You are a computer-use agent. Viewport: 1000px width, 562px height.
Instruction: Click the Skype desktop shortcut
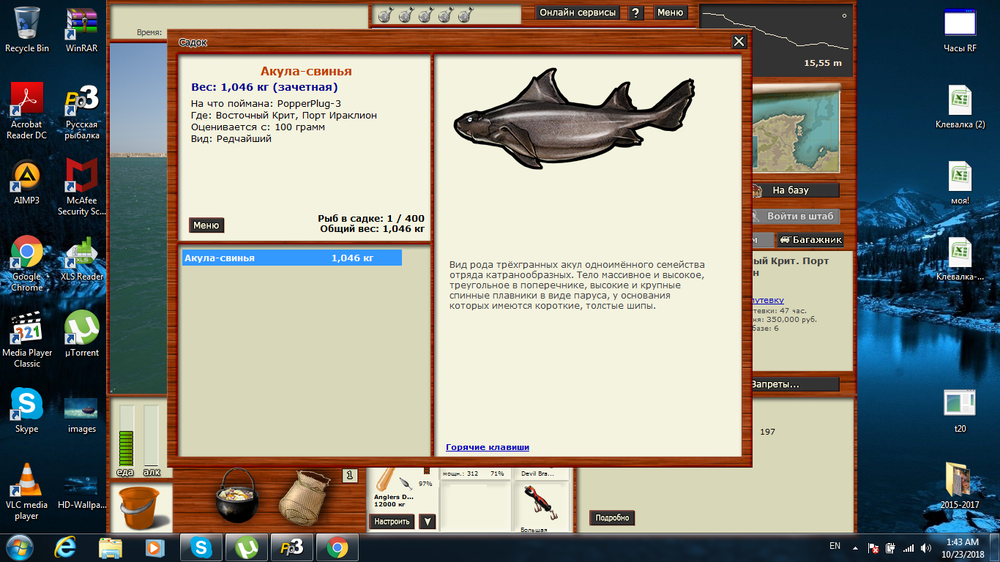pyautogui.click(x=27, y=408)
